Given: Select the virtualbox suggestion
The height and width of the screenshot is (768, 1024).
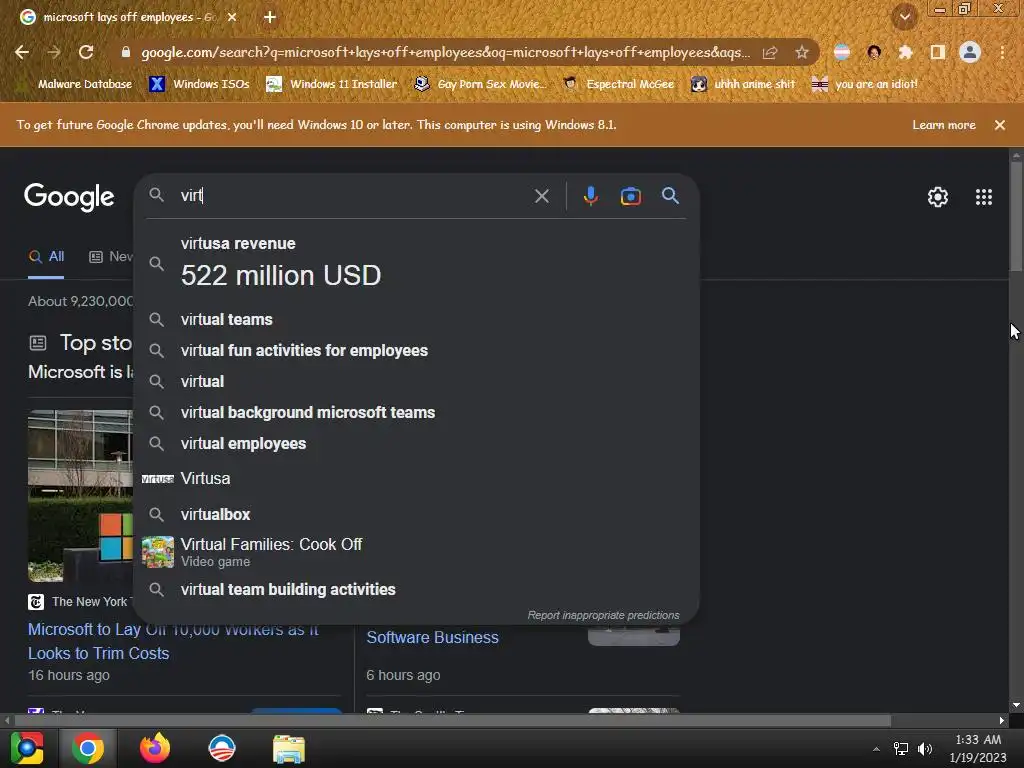Looking at the screenshot, I should click(x=416, y=515).
